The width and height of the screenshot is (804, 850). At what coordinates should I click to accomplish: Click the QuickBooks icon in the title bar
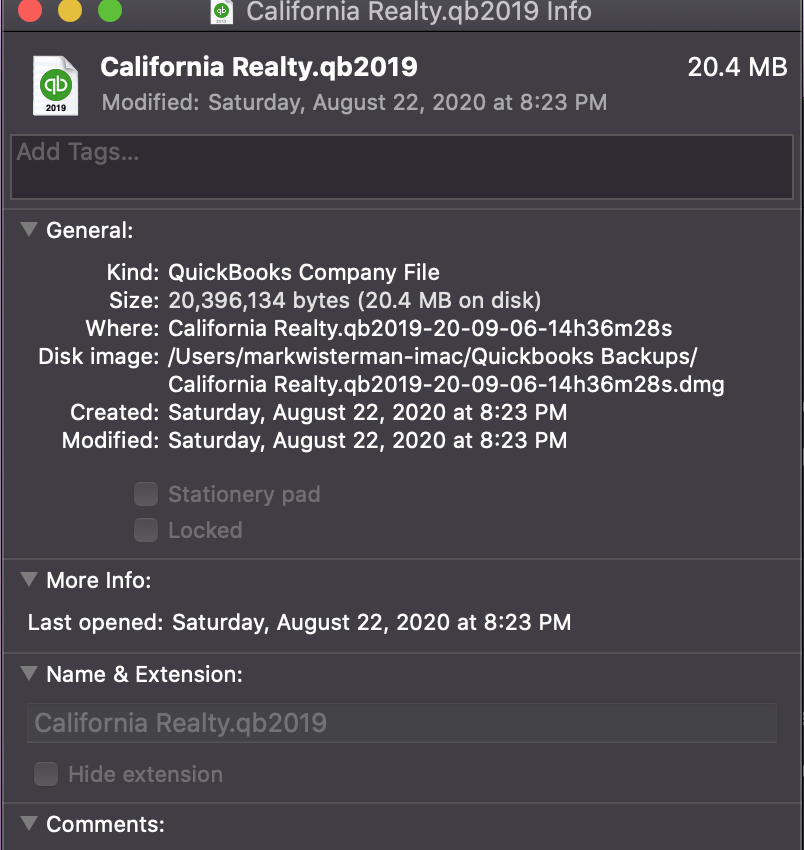tap(220, 13)
